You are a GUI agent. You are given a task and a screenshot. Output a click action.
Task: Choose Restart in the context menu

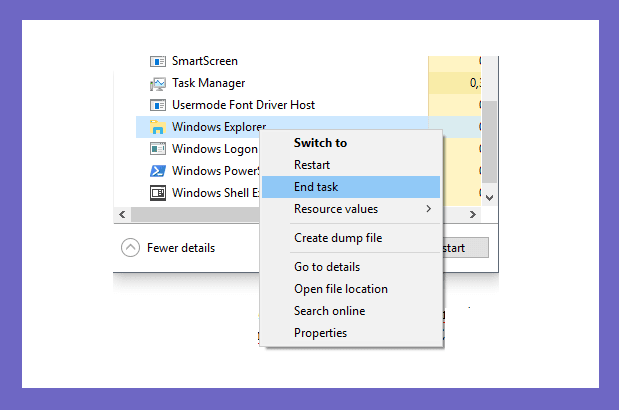pyautogui.click(x=351, y=165)
